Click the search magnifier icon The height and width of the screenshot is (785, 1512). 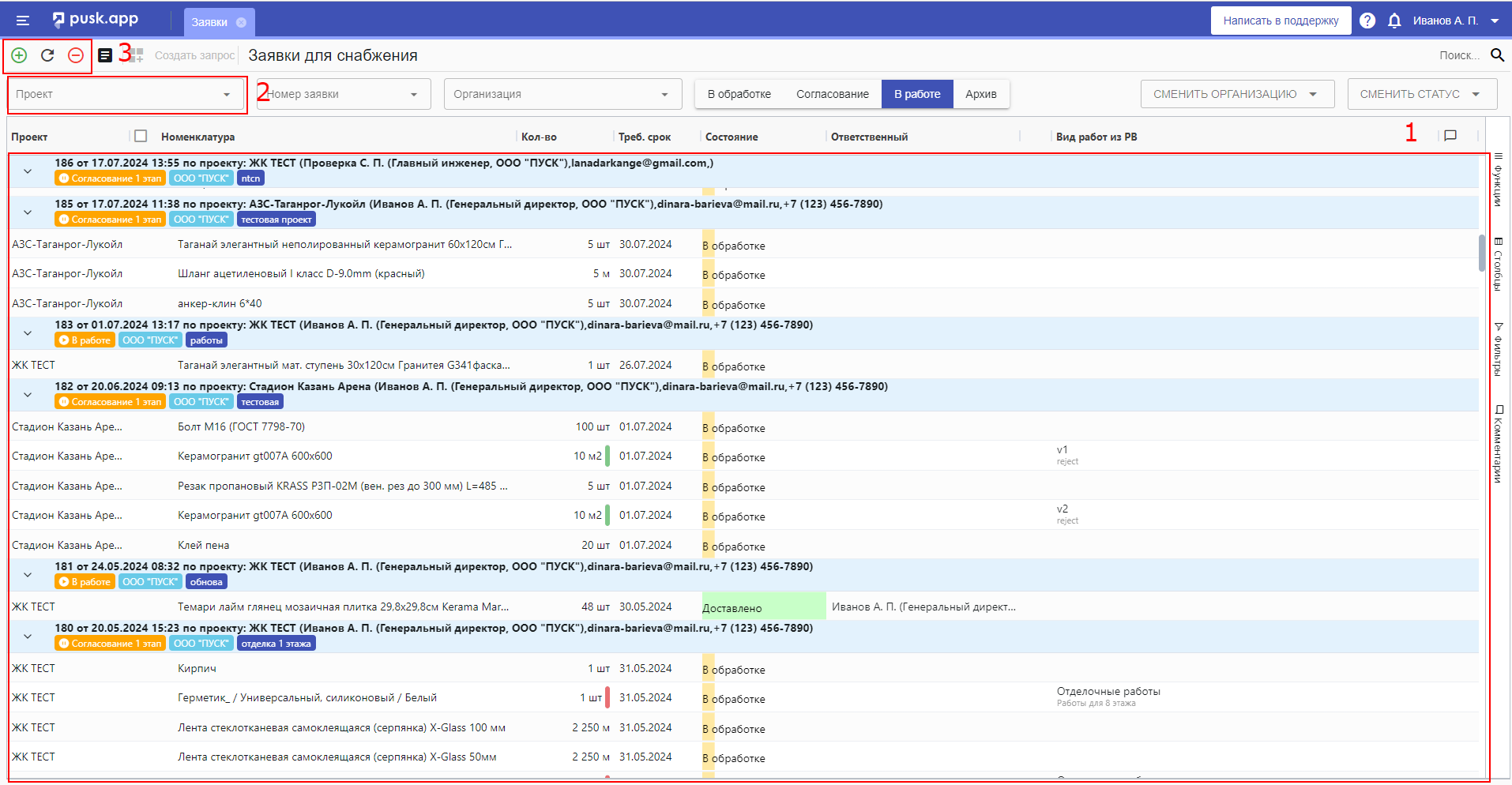1497,55
